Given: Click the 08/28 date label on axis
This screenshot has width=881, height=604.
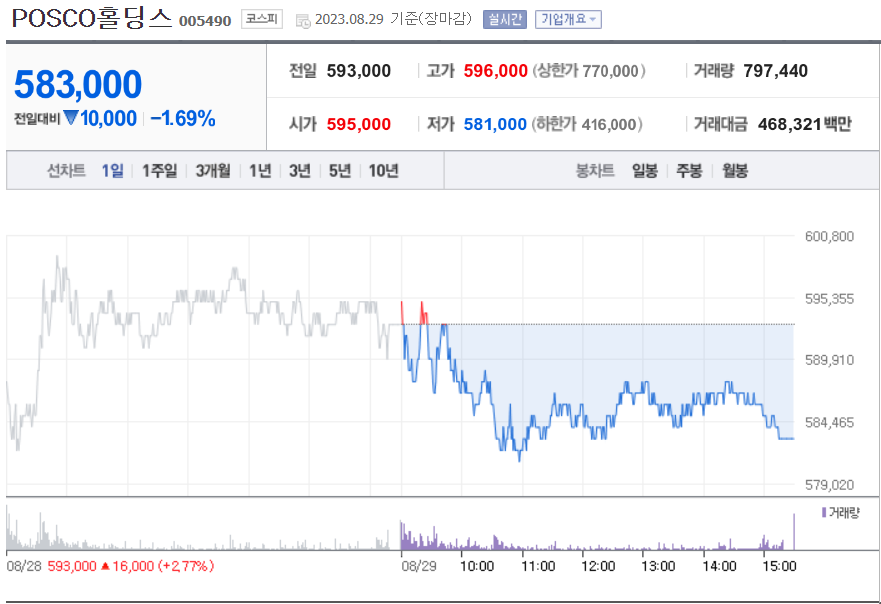Looking at the screenshot, I should 24,566.
